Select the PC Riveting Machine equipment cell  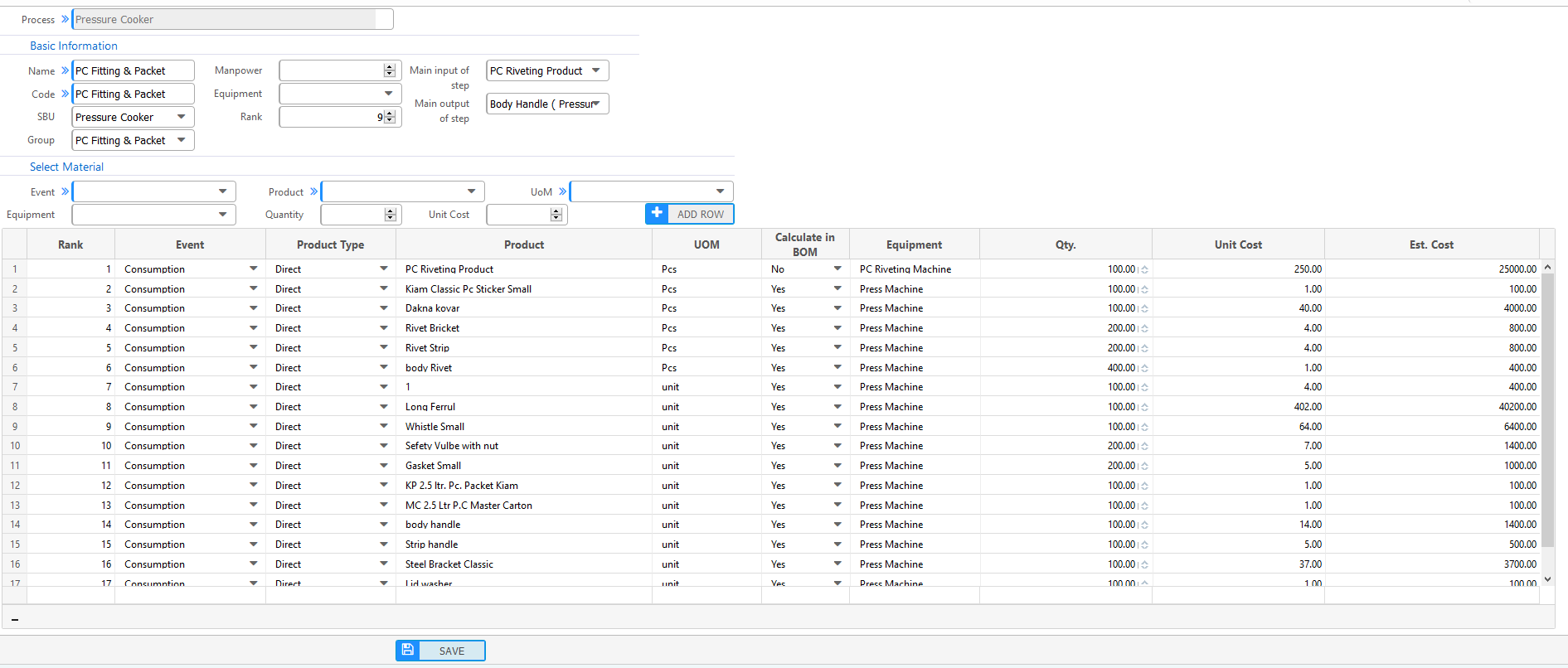(x=914, y=269)
